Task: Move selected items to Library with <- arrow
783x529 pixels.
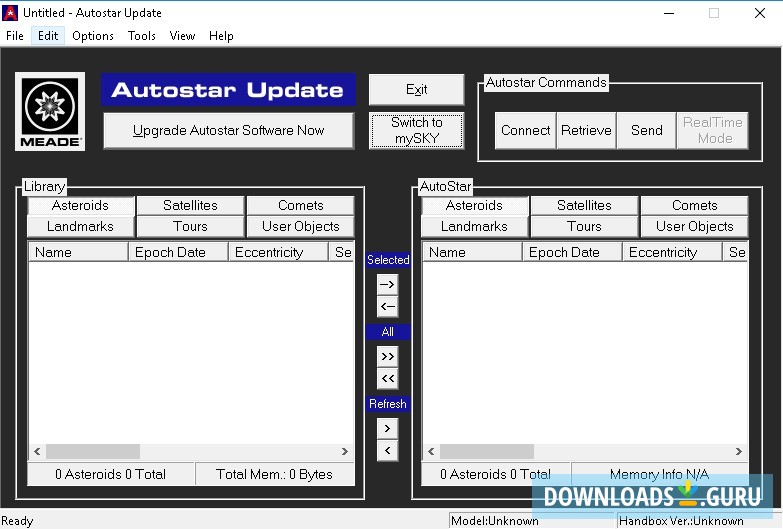Action: coord(388,307)
